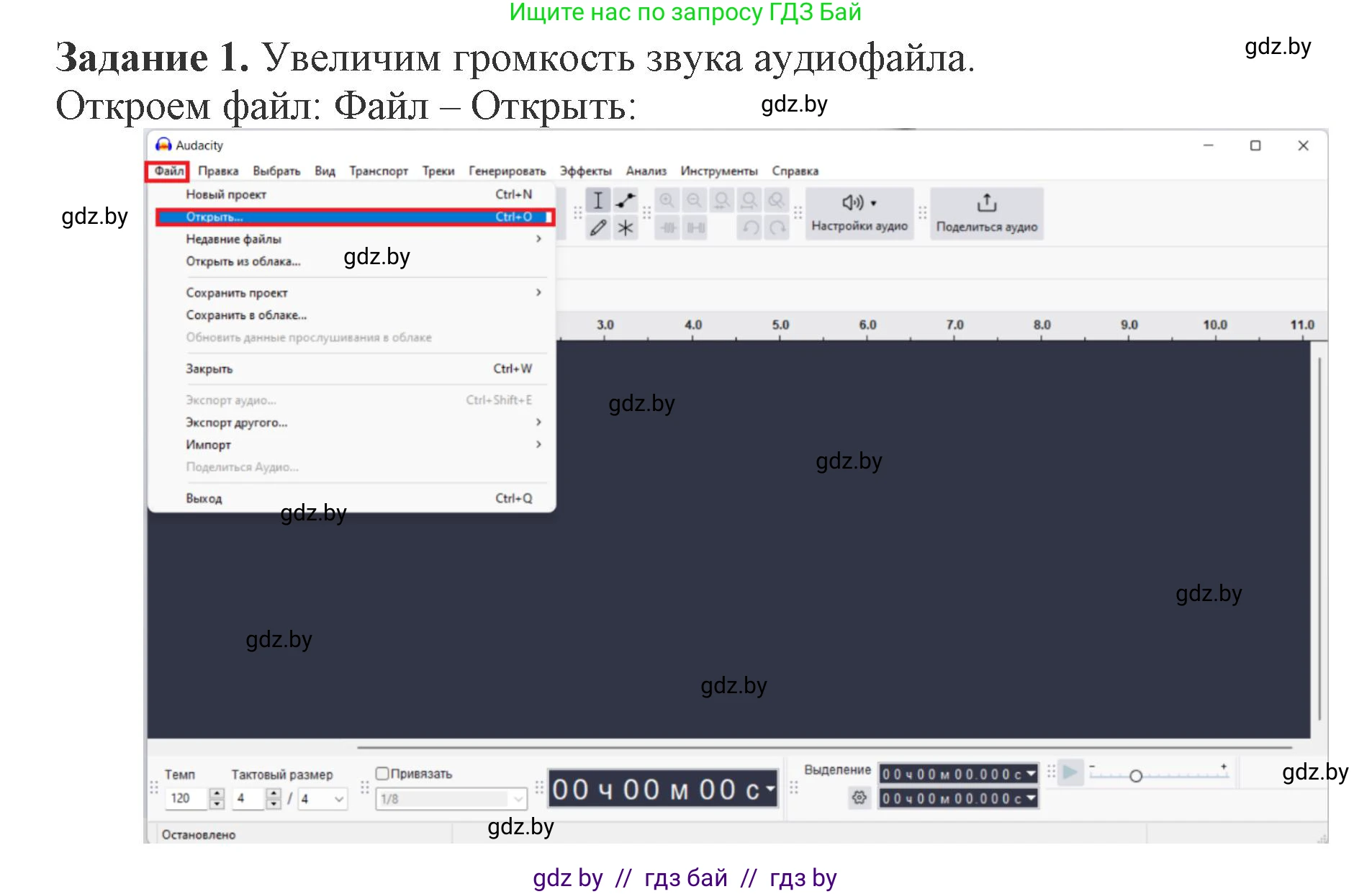Open the Треки menu
Image resolution: width=1372 pixels, height=894 pixels.
438,171
